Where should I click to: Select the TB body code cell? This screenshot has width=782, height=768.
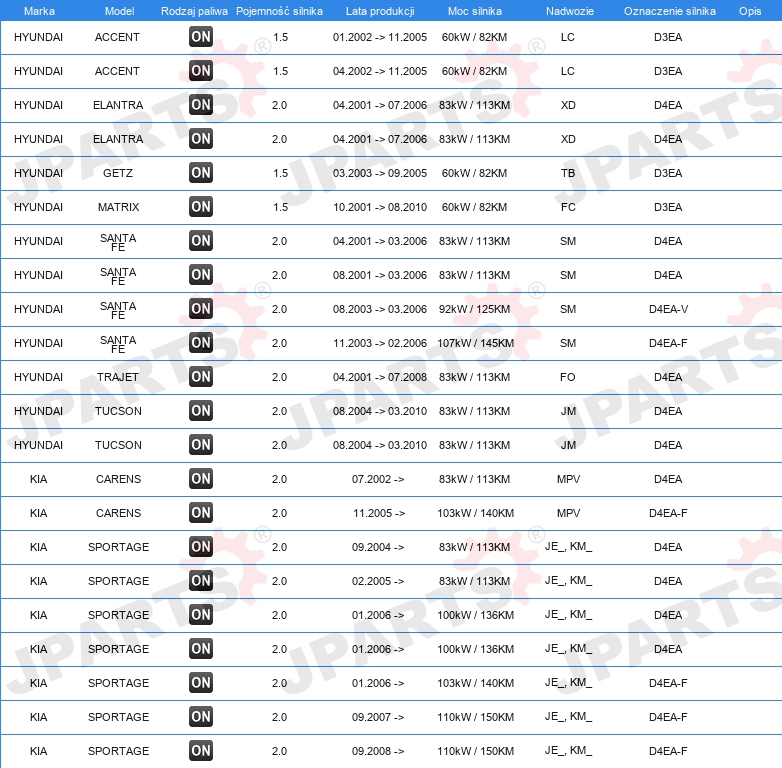point(568,173)
